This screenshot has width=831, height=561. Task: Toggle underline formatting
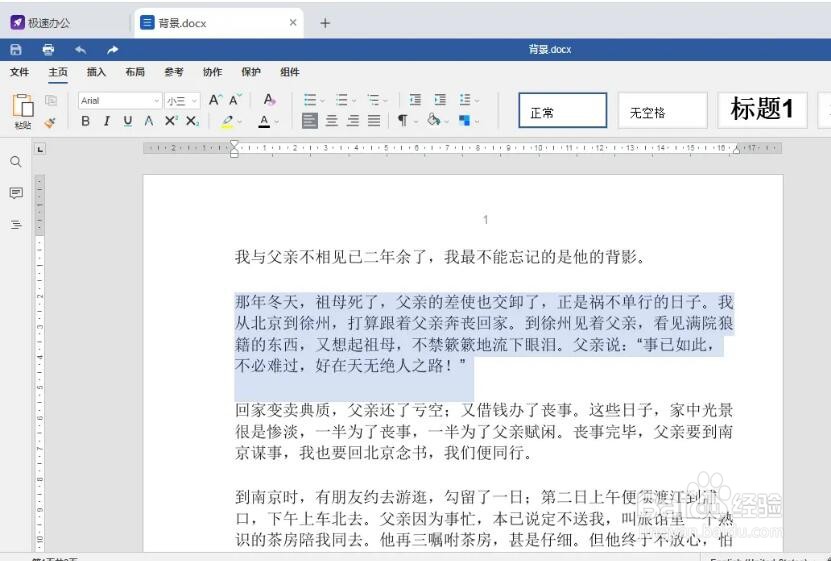[128, 121]
